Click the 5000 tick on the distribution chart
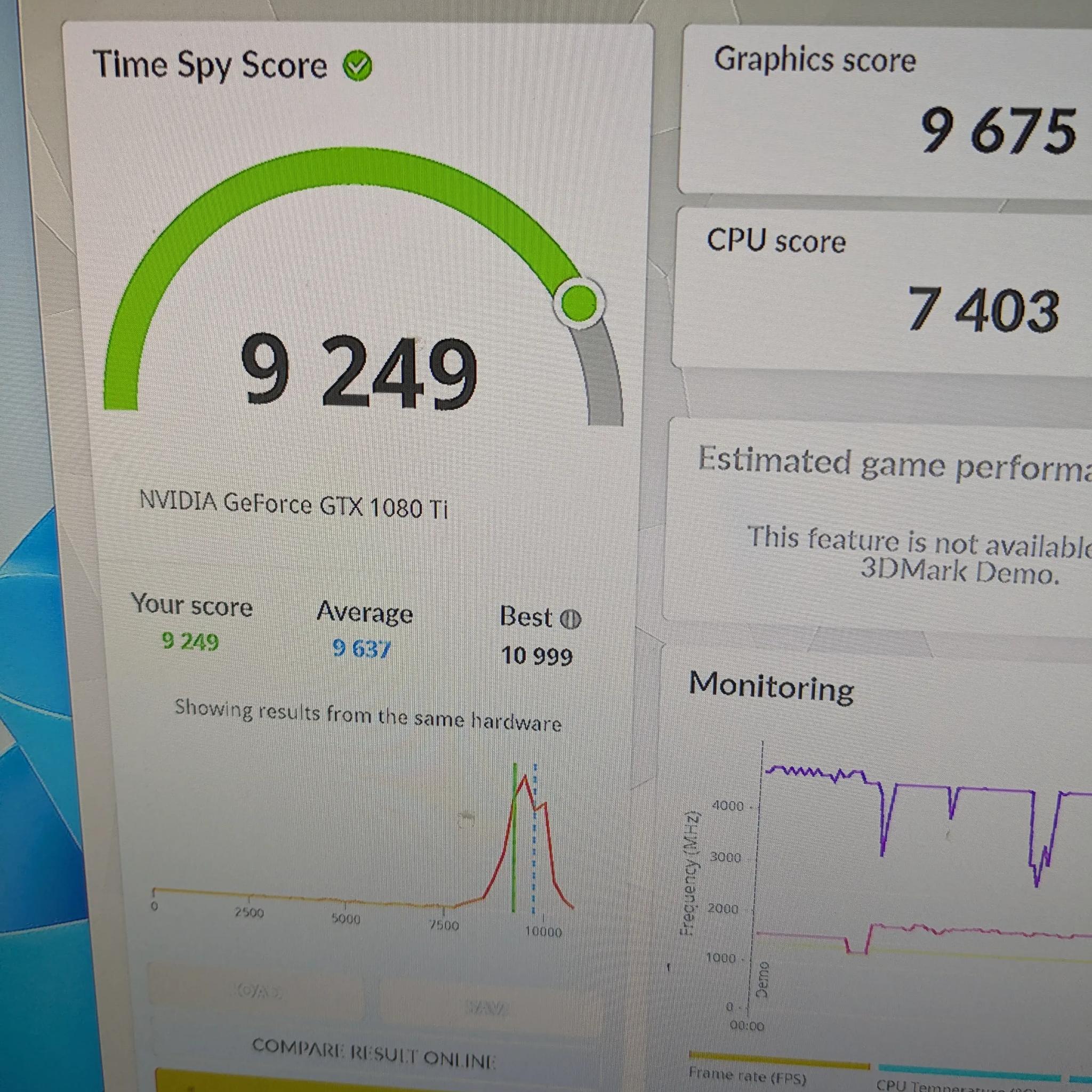Screen dimensions: 1092x1092 click(346, 919)
